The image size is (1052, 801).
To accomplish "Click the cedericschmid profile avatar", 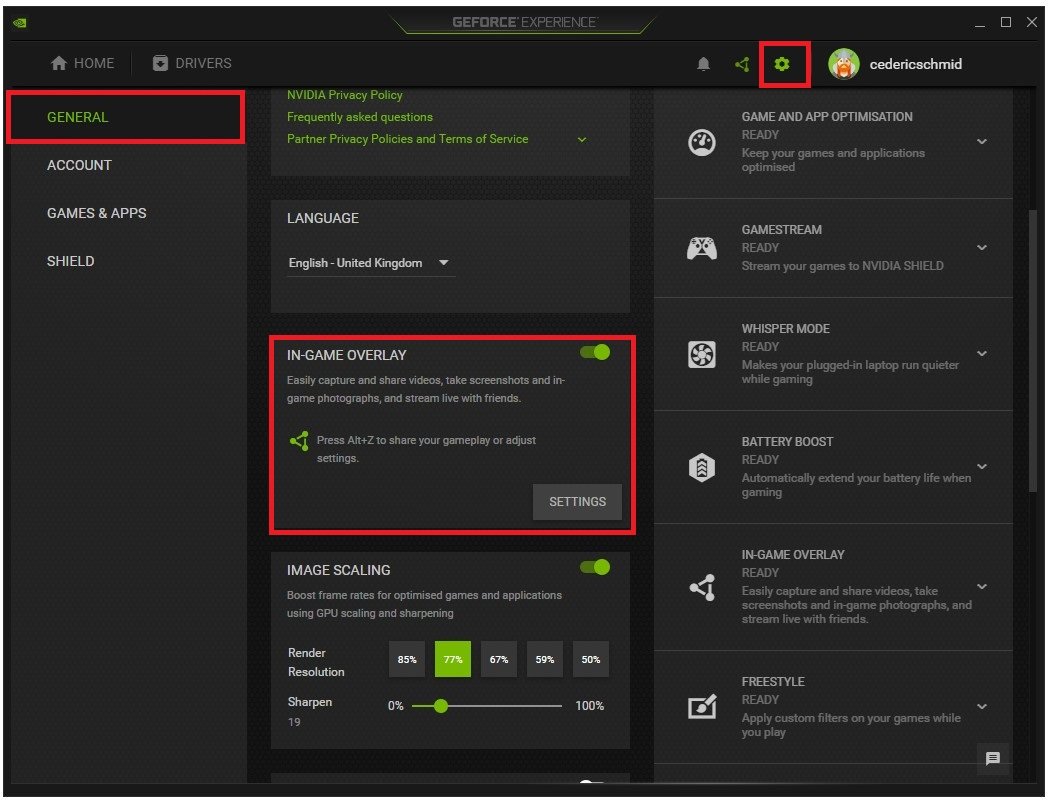I will (843, 64).
